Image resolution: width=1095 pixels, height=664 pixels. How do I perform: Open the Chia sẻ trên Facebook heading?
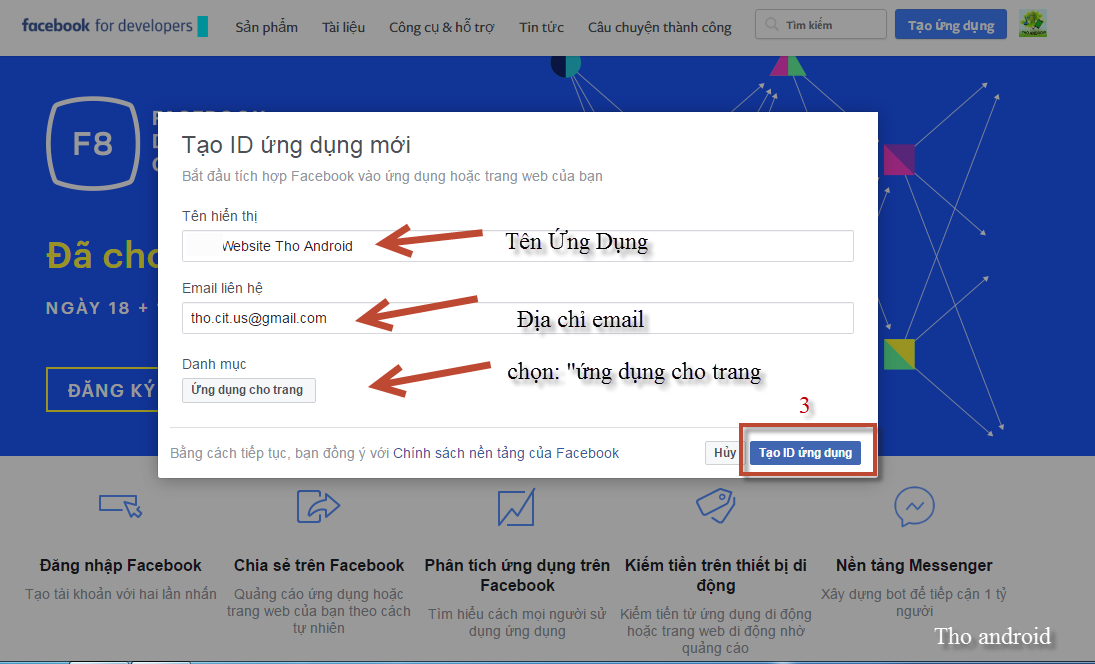[x=319, y=566]
